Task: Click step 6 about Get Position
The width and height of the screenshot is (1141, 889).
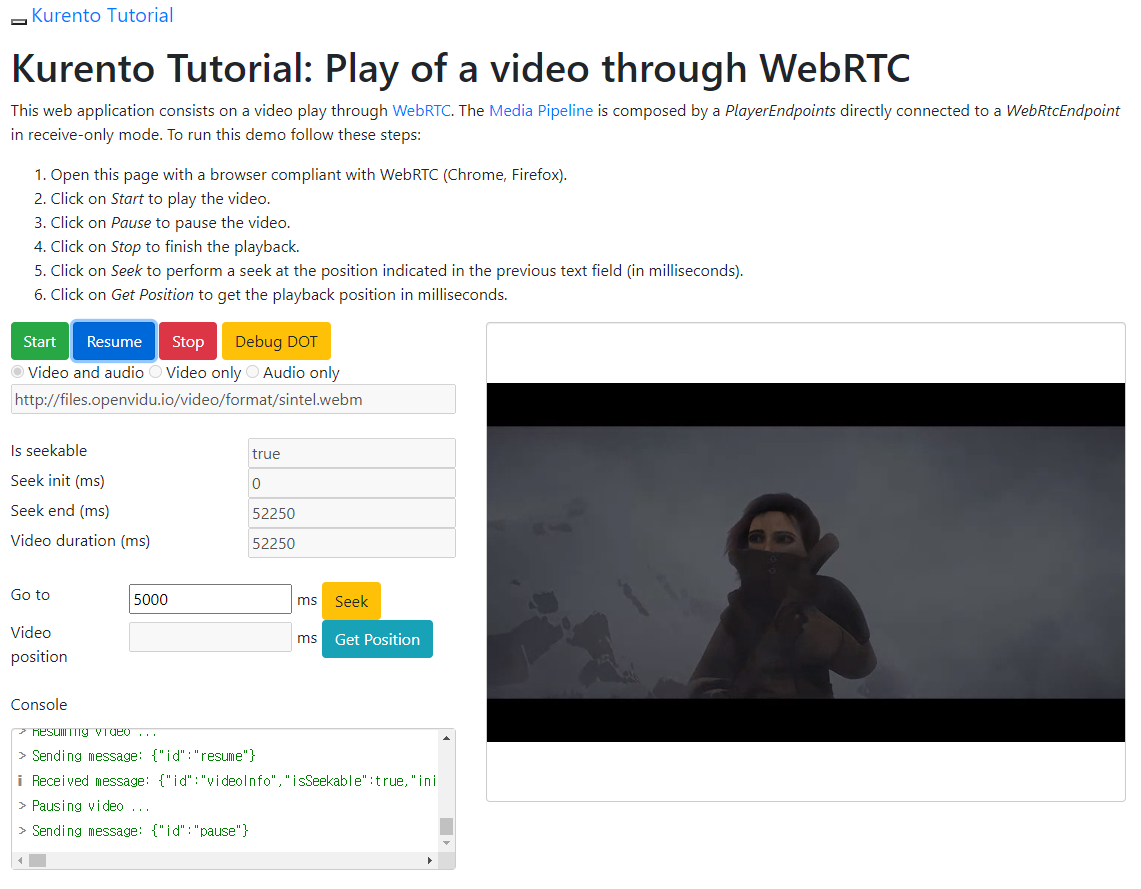Action: [x=279, y=295]
